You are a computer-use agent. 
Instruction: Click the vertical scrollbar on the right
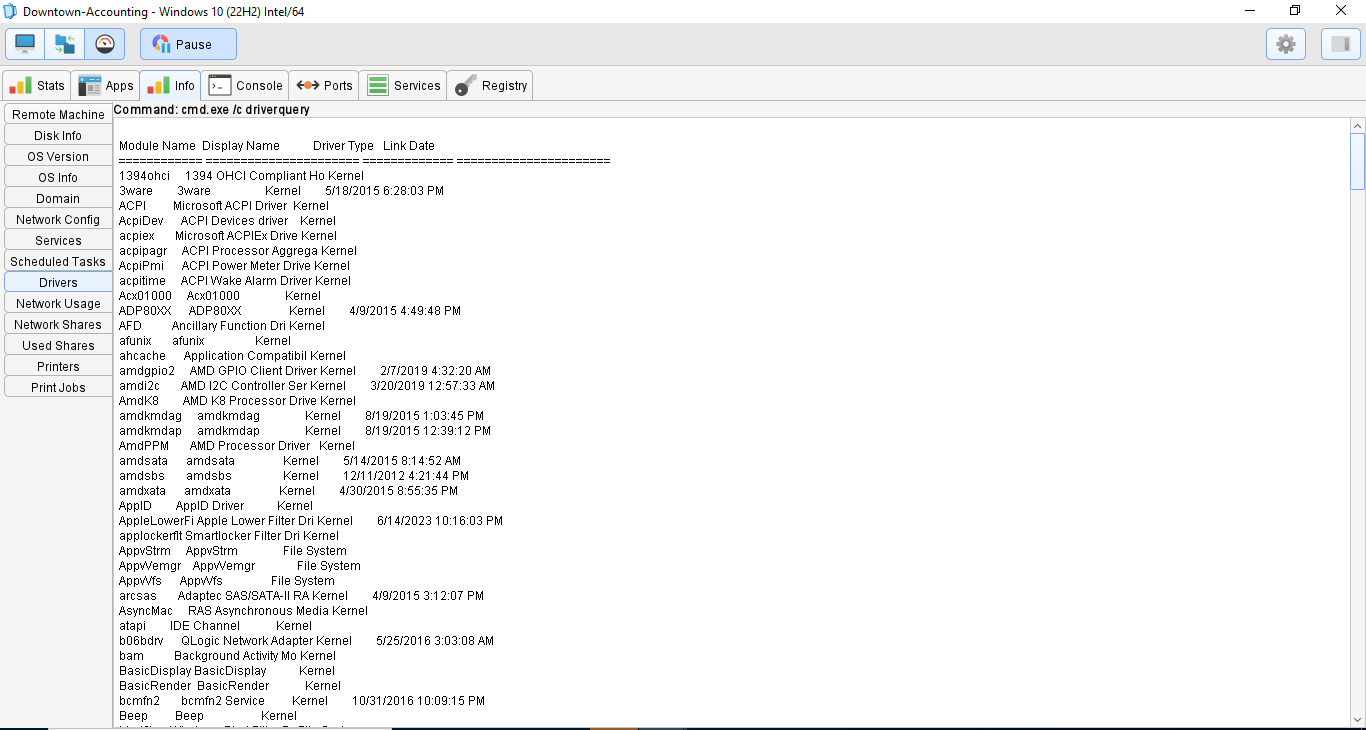point(1357,160)
